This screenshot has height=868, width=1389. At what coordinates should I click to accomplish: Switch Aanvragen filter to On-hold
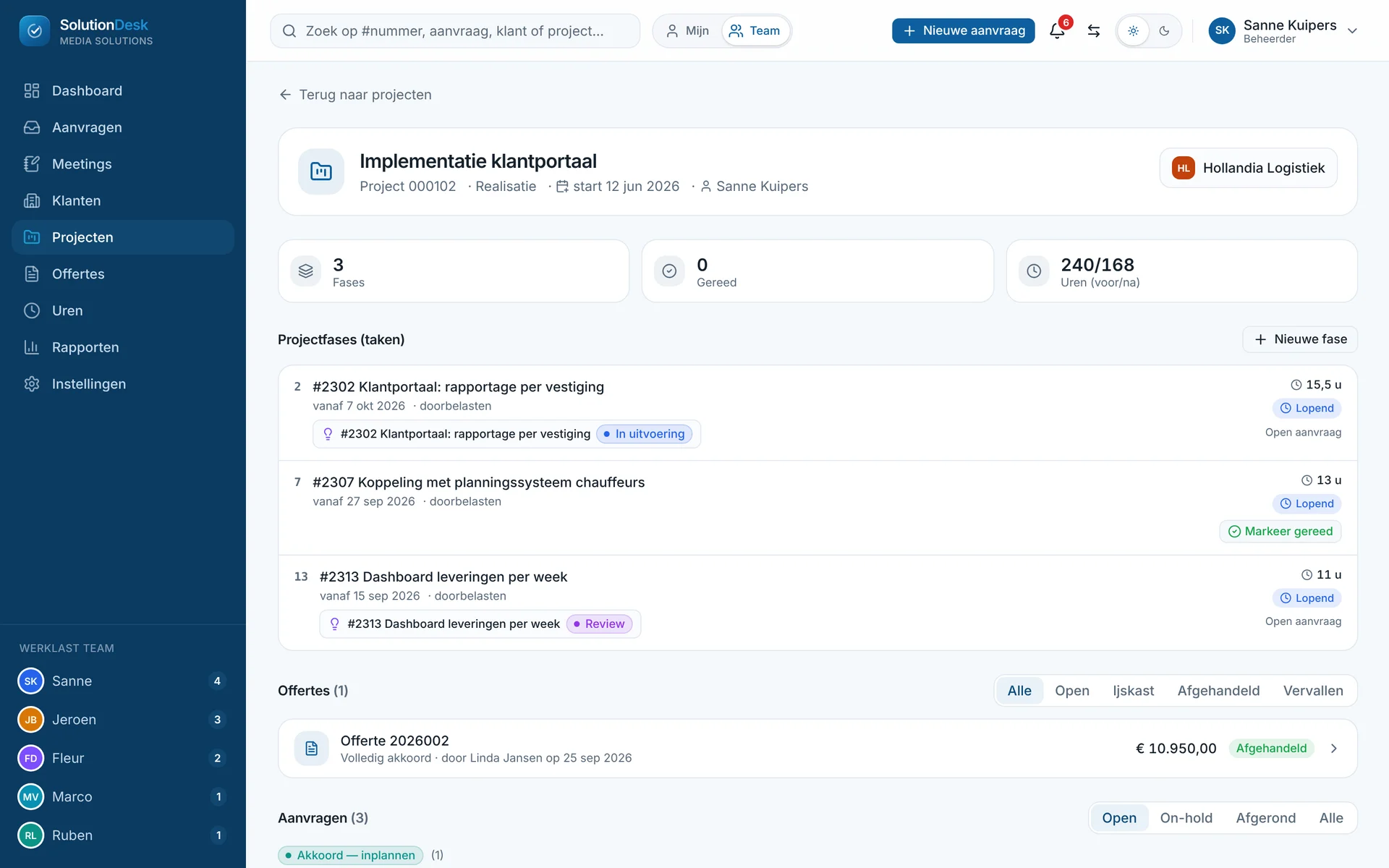pyautogui.click(x=1186, y=818)
